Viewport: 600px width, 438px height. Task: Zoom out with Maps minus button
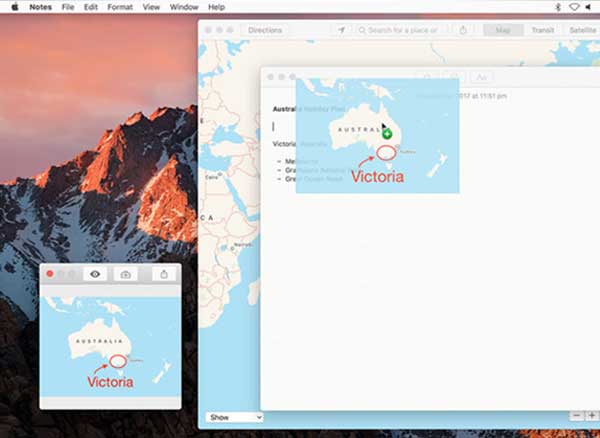(577, 416)
